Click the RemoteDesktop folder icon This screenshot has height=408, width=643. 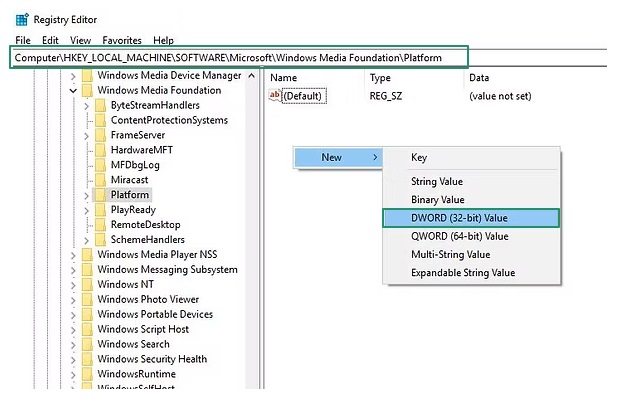pyautogui.click(x=100, y=225)
